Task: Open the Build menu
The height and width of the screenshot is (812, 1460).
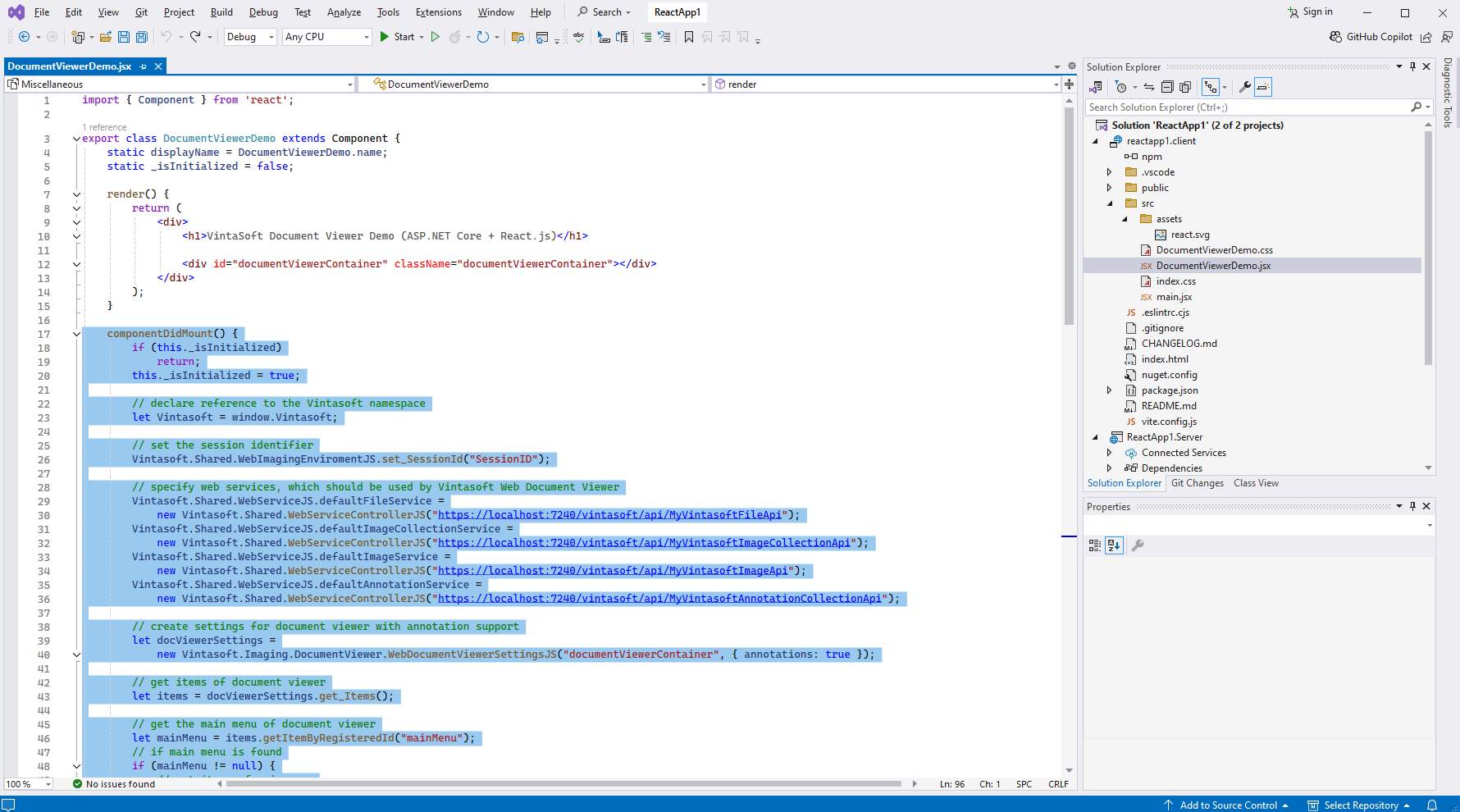Action: coord(221,12)
